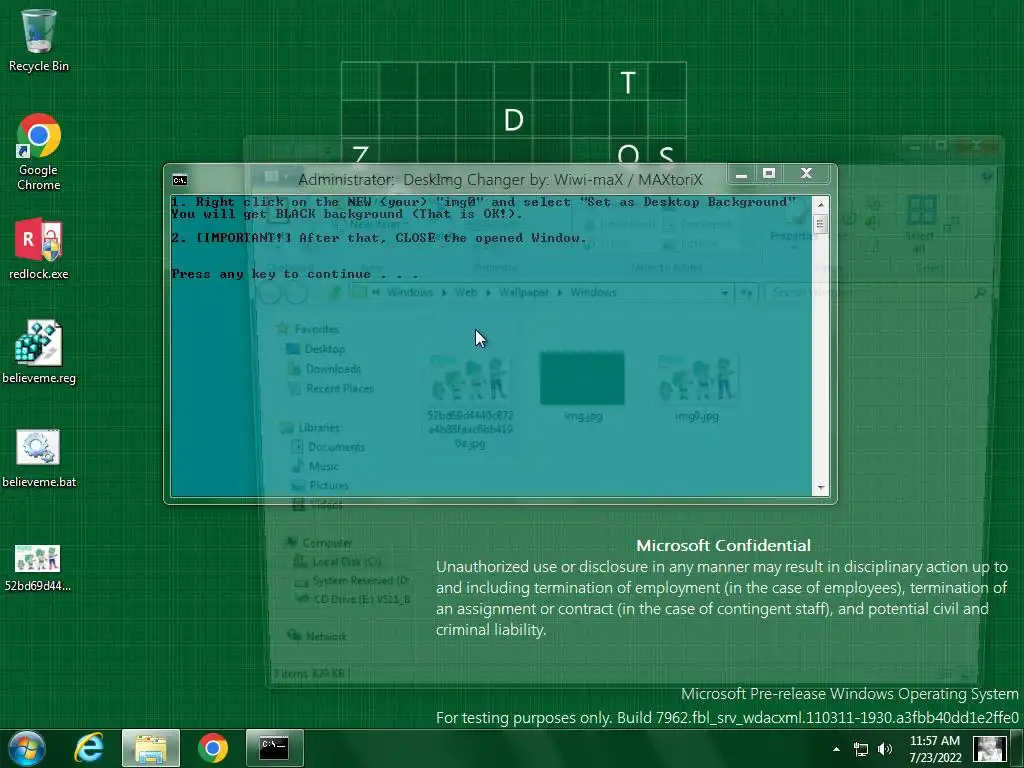
Task: Select Local Disk (C:) in Explorer tree
Action: click(338, 562)
